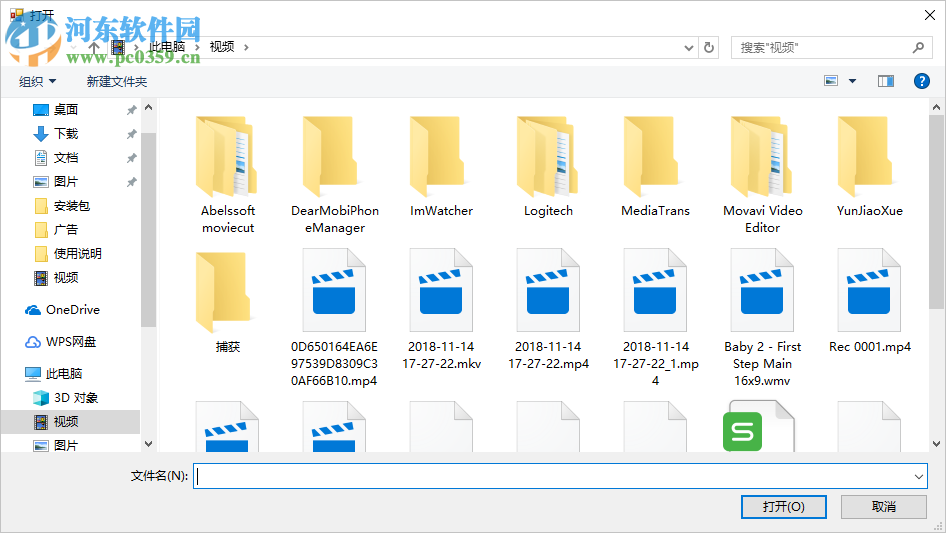Image resolution: width=946 pixels, height=533 pixels.
Task: Click the change view icon
Action: [x=831, y=81]
